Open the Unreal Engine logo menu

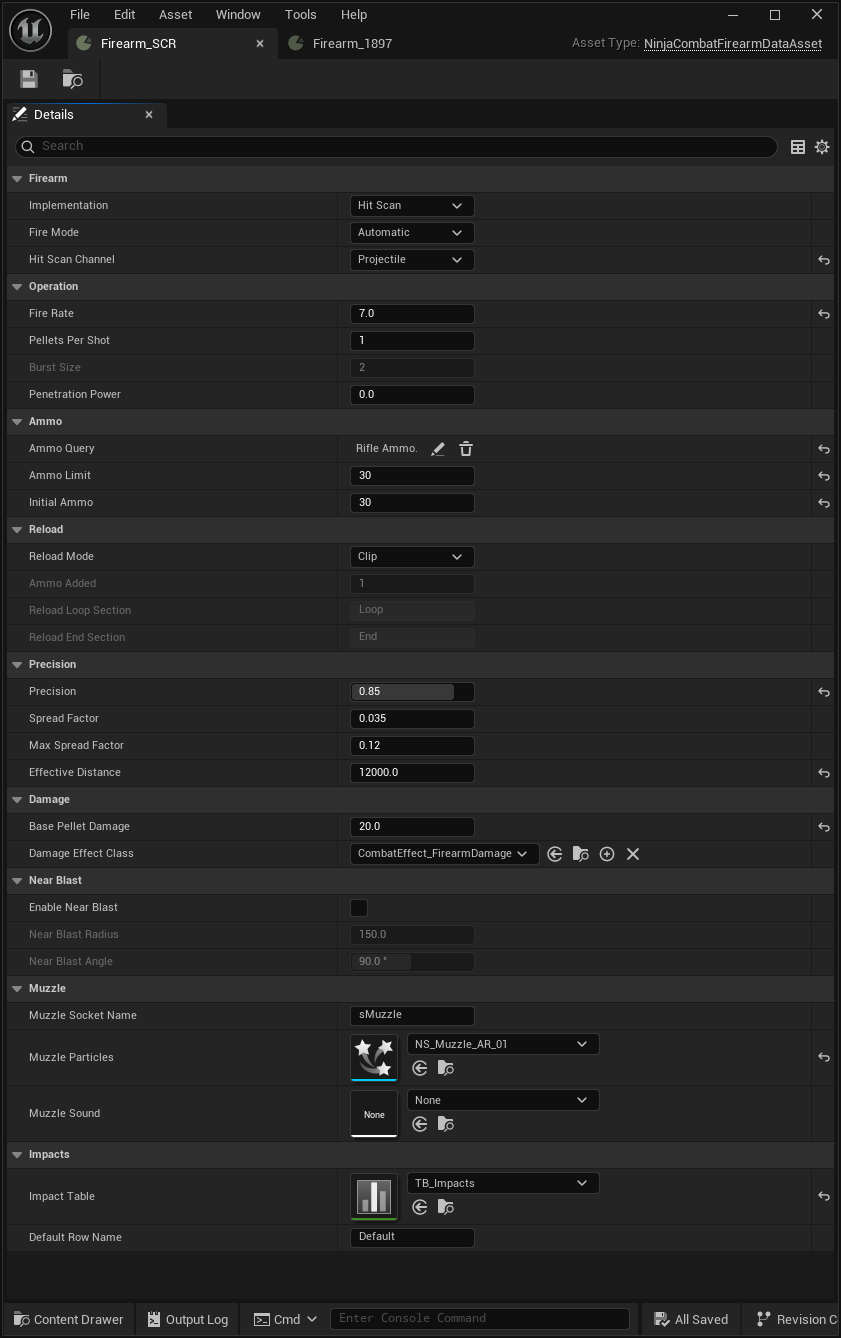(30, 31)
